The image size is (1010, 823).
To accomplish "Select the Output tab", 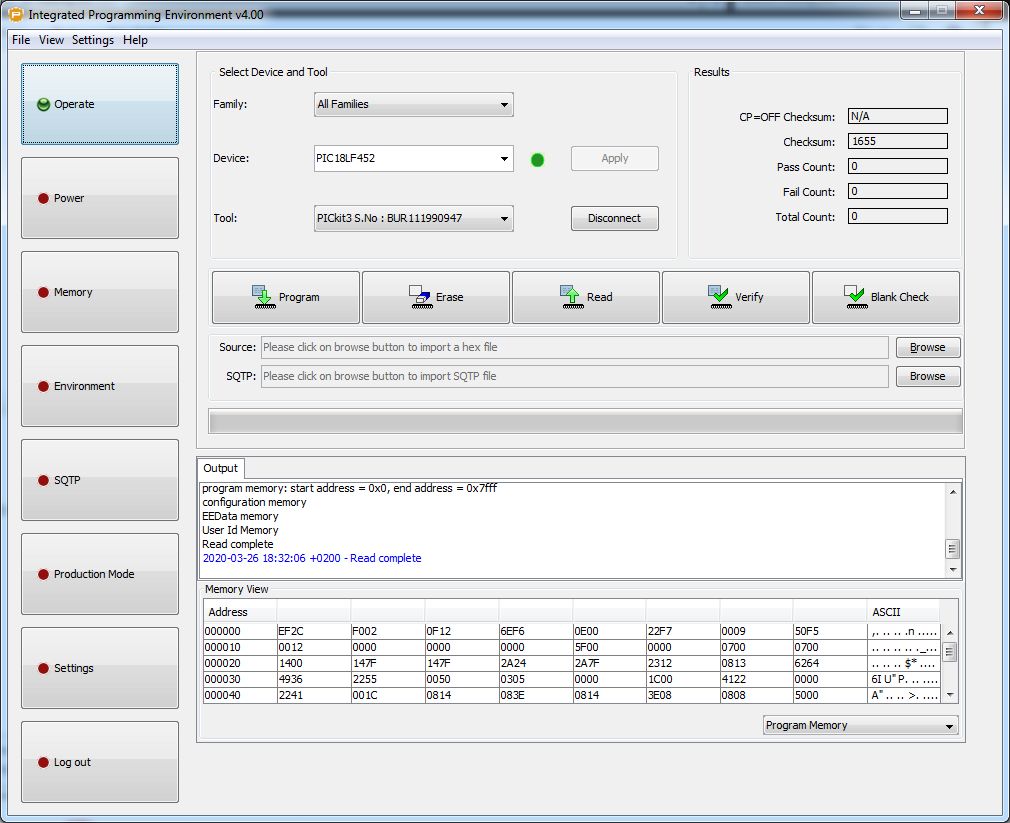I will point(220,468).
